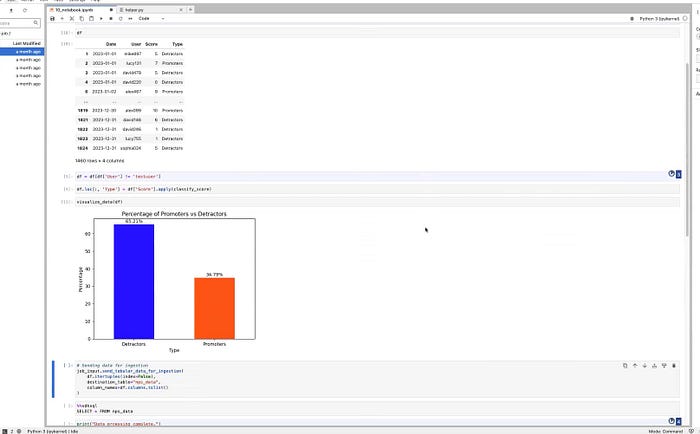
Task: Click the send_tabular_data_for_ingestion code cell
Action: tap(377, 379)
